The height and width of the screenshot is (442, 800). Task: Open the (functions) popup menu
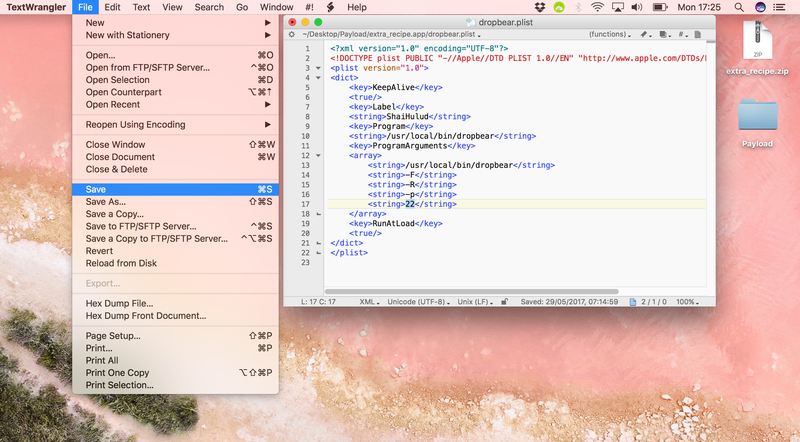click(x=610, y=34)
